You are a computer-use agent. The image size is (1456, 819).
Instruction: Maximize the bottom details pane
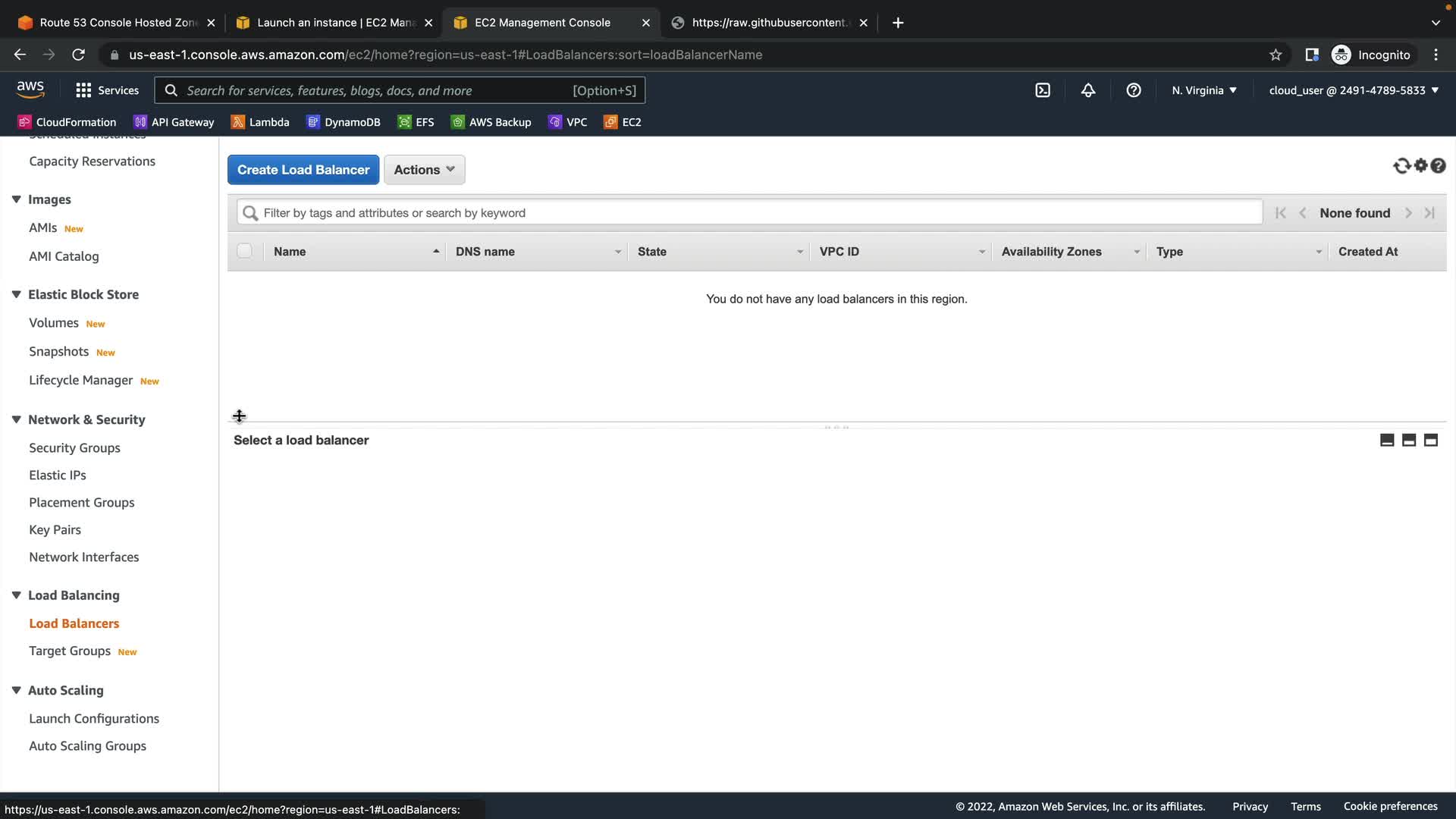[x=1431, y=441]
